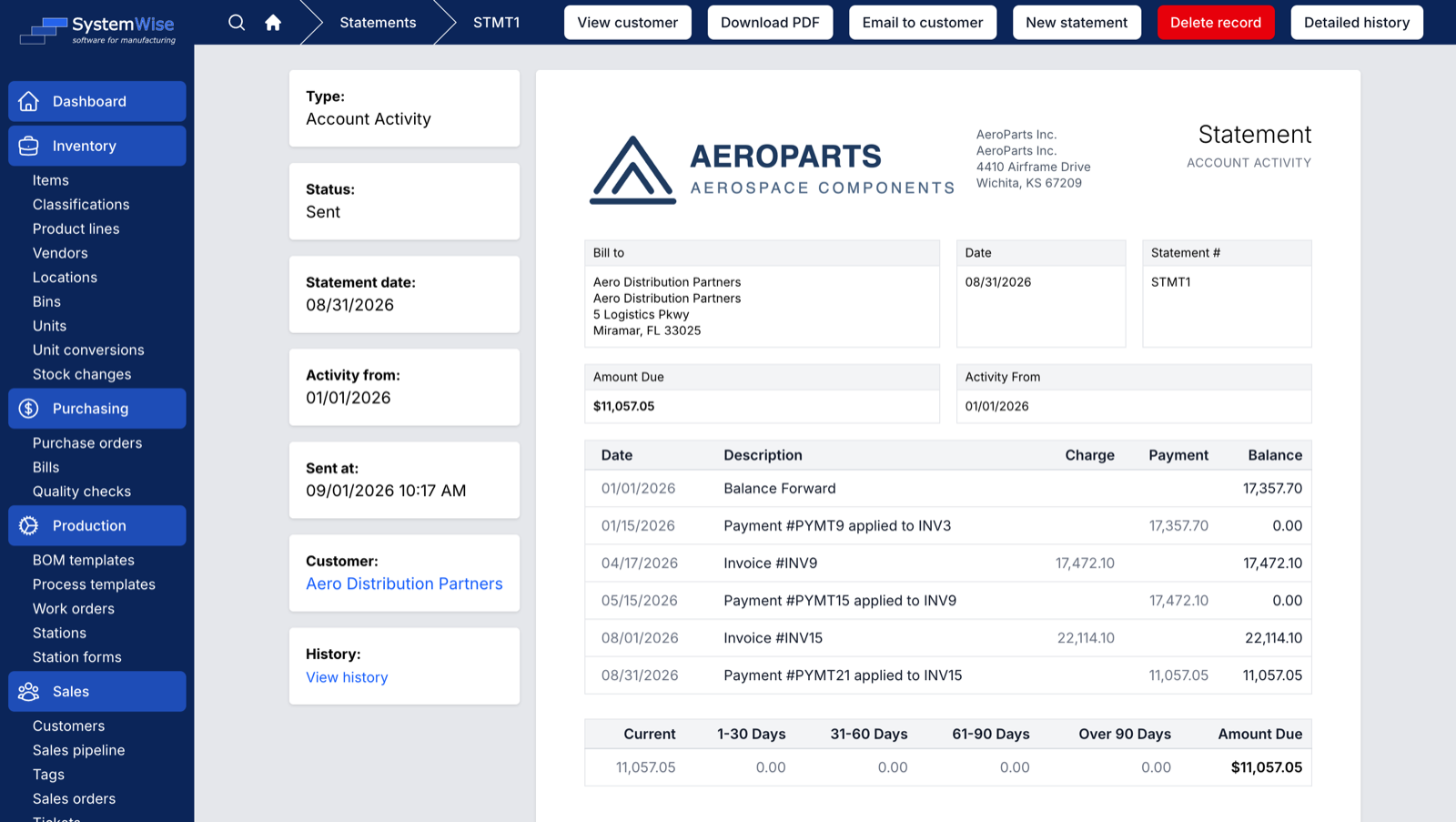Open Work orders page
1456x822 pixels.
[x=74, y=609]
